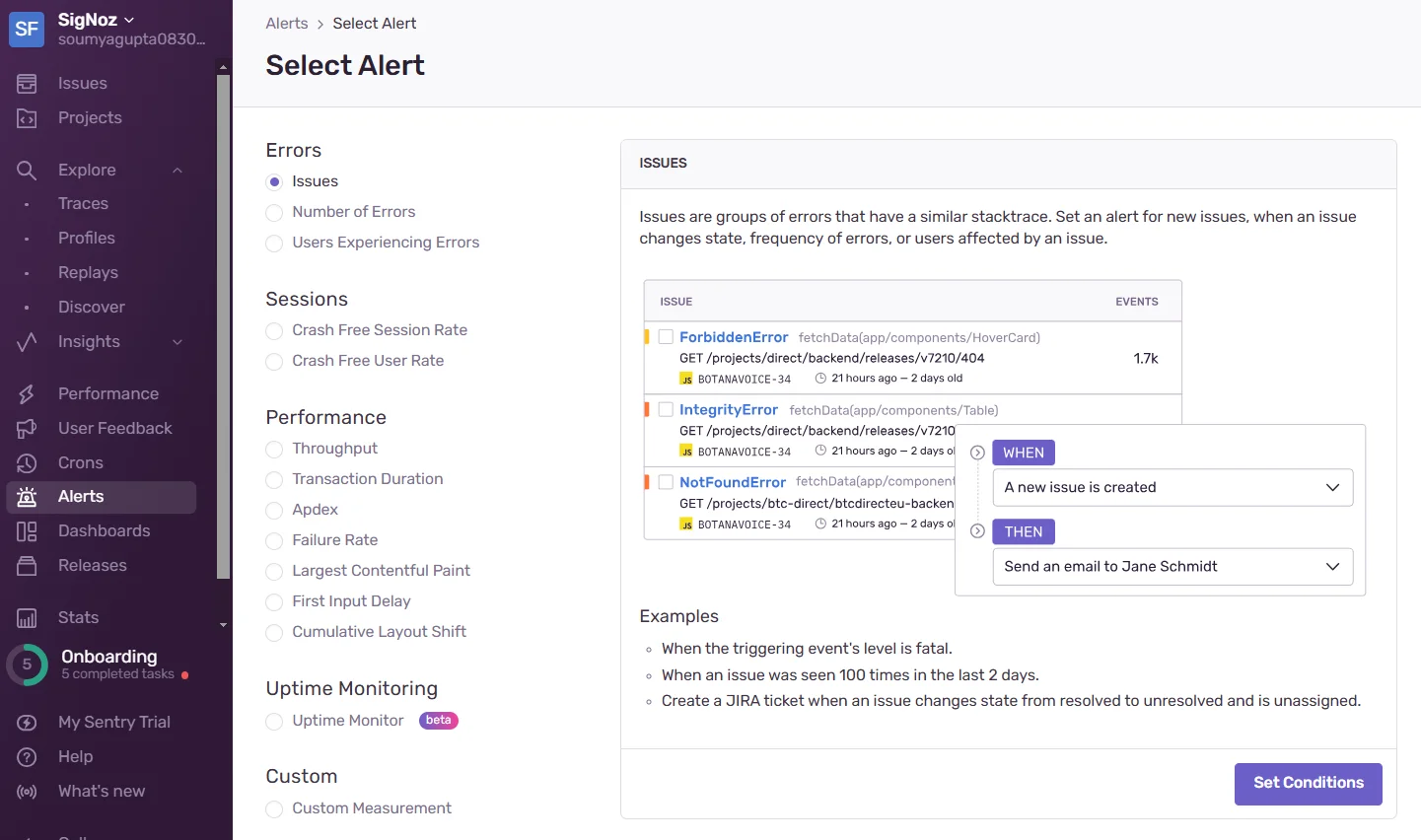Click the sidebar vertical scrollbar

pyautogui.click(x=224, y=325)
